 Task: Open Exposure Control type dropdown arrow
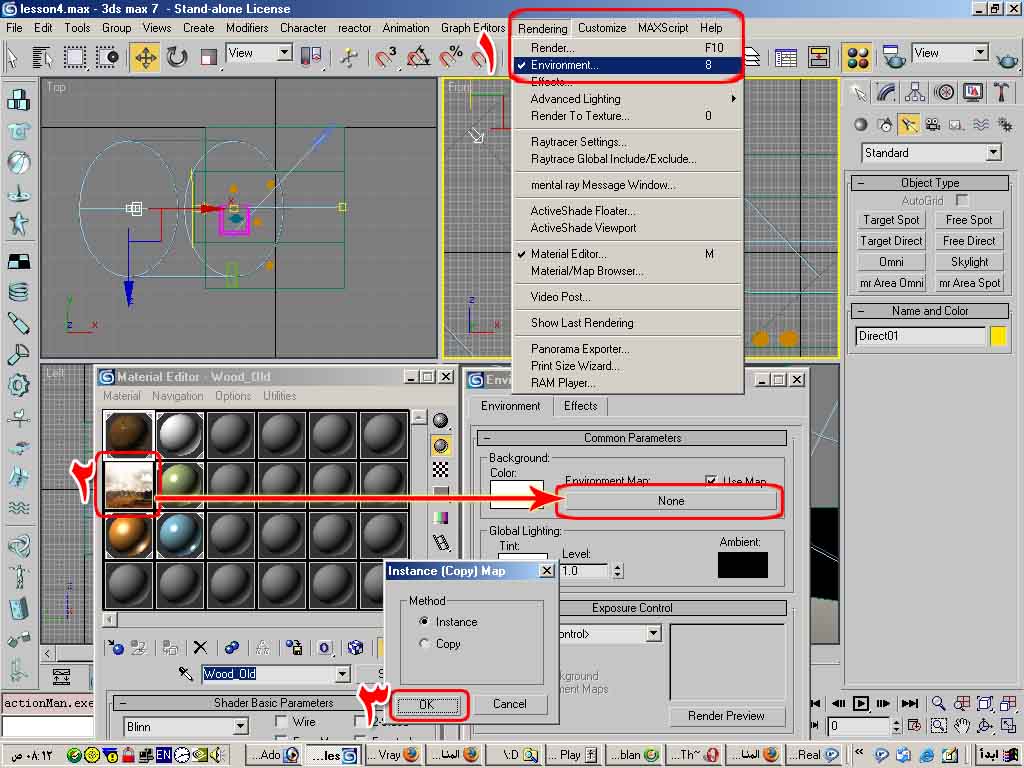pos(654,633)
